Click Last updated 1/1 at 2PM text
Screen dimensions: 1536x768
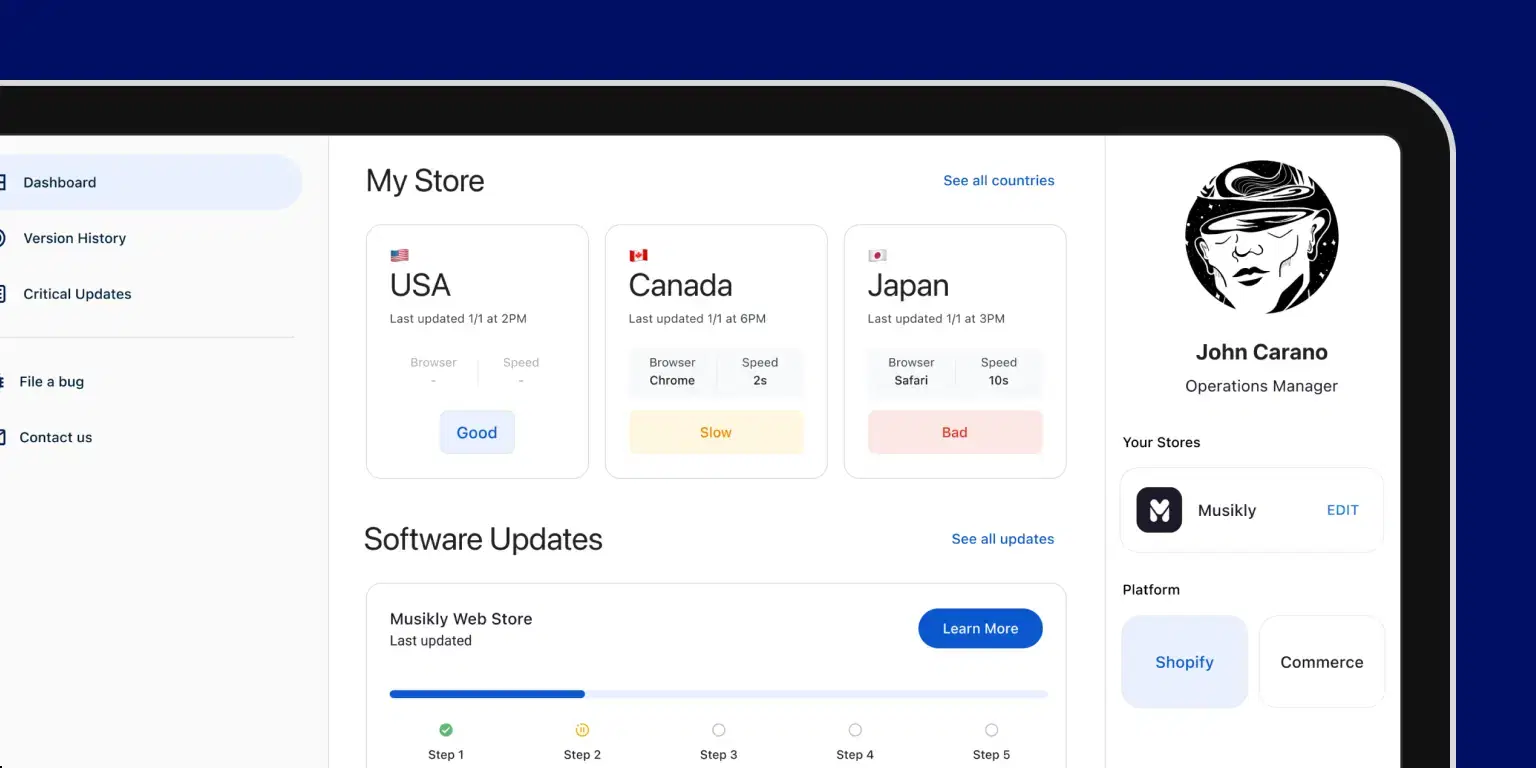click(458, 319)
